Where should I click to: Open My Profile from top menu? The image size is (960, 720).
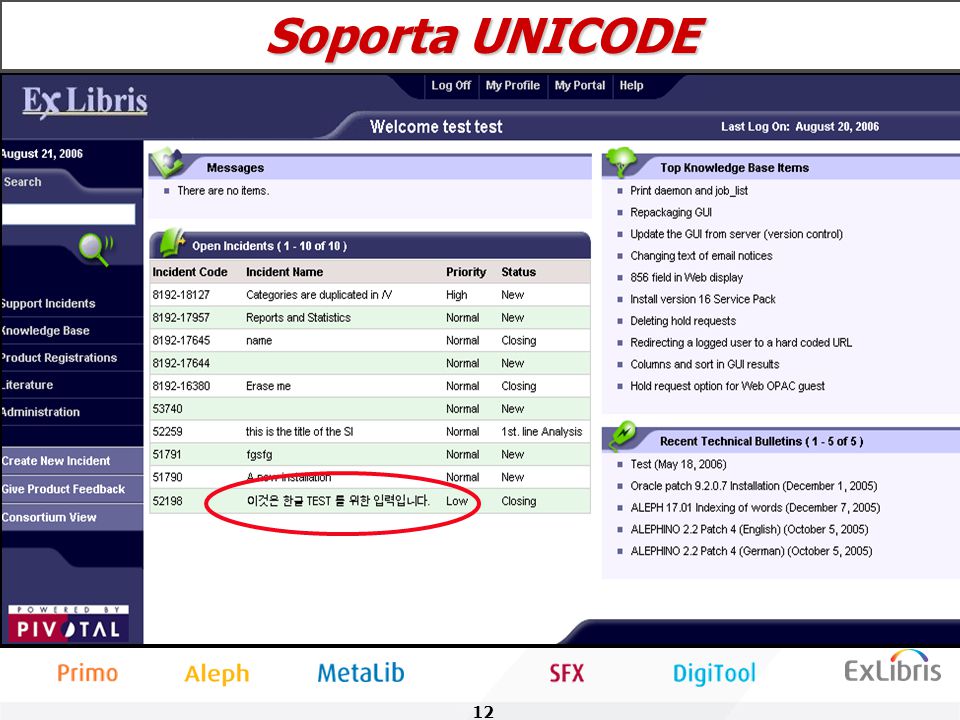point(512,86)
